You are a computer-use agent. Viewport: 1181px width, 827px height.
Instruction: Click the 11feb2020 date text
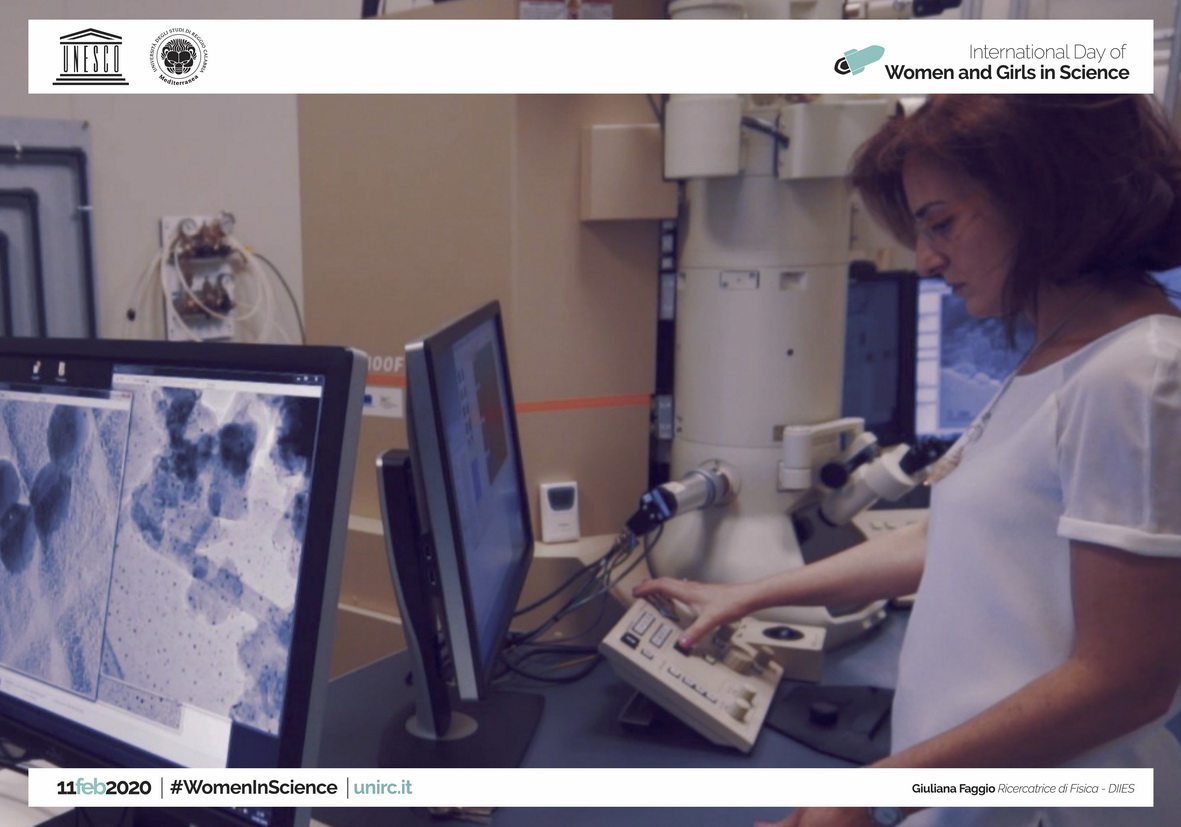[104, 788]
